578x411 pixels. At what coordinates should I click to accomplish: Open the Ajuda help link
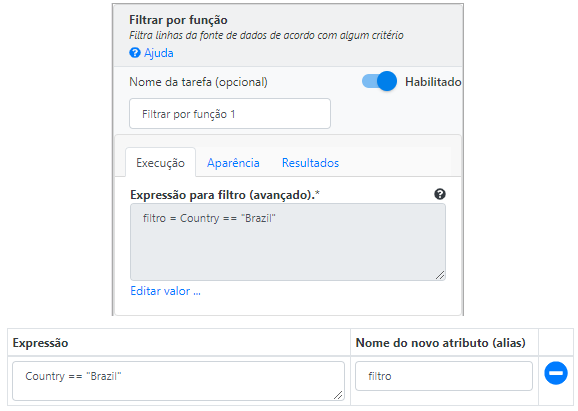point(159,53)
